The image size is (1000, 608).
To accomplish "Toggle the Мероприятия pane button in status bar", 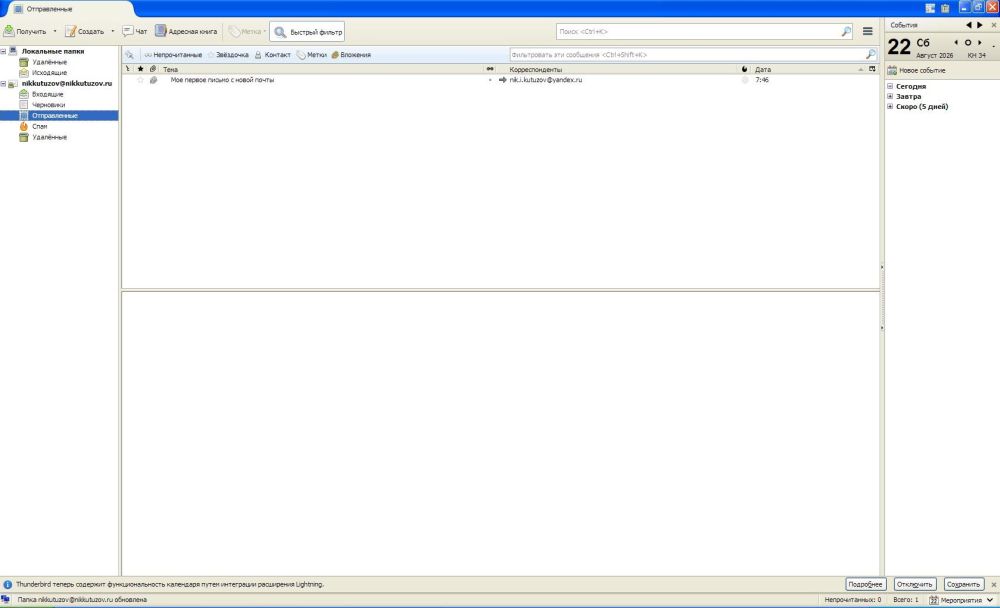I will pyautogui.click(x=961, y=600).
